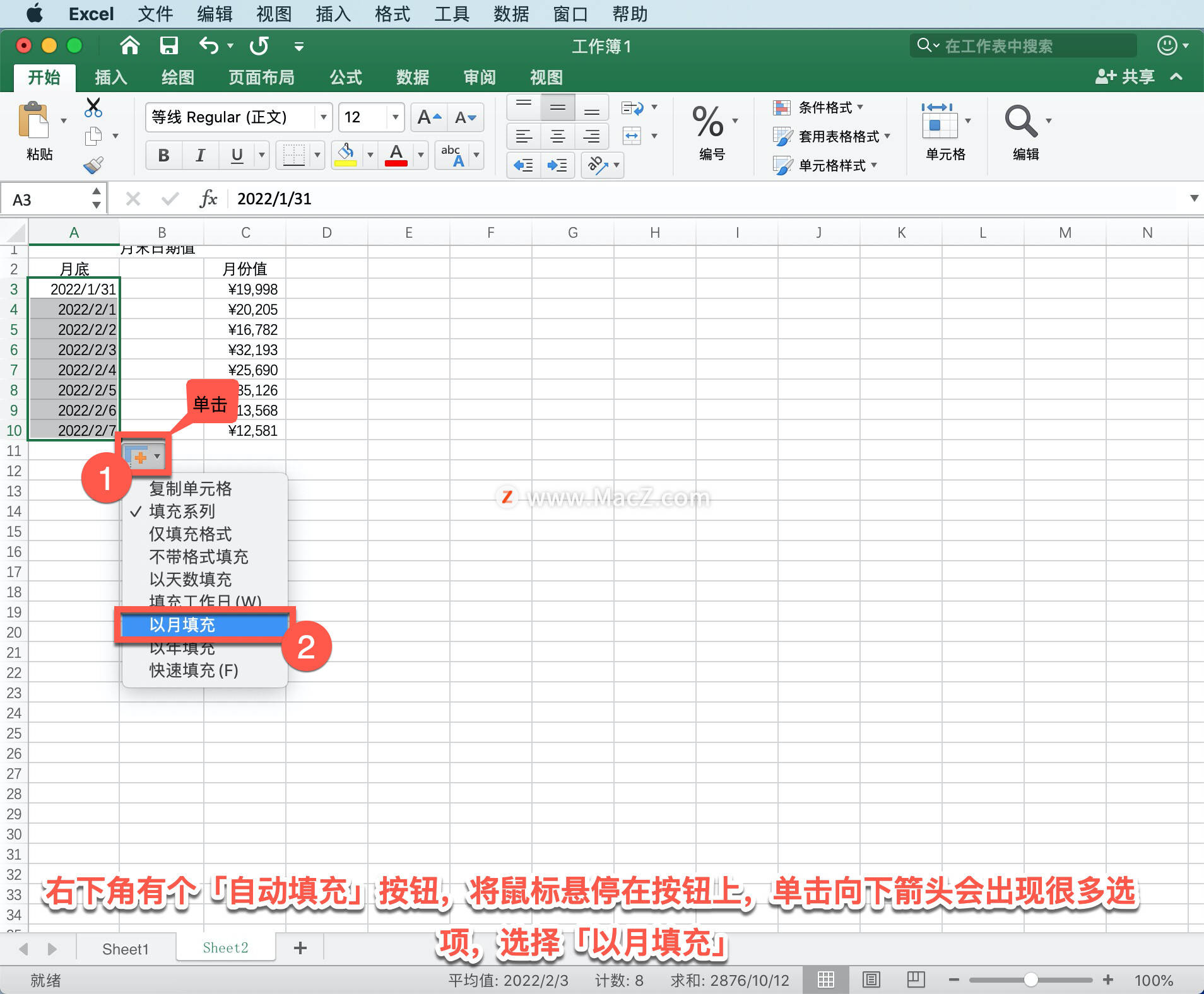Toggle italic formatting
Viewport: 1204px width, 994px height.
click(x=199, y=155)
